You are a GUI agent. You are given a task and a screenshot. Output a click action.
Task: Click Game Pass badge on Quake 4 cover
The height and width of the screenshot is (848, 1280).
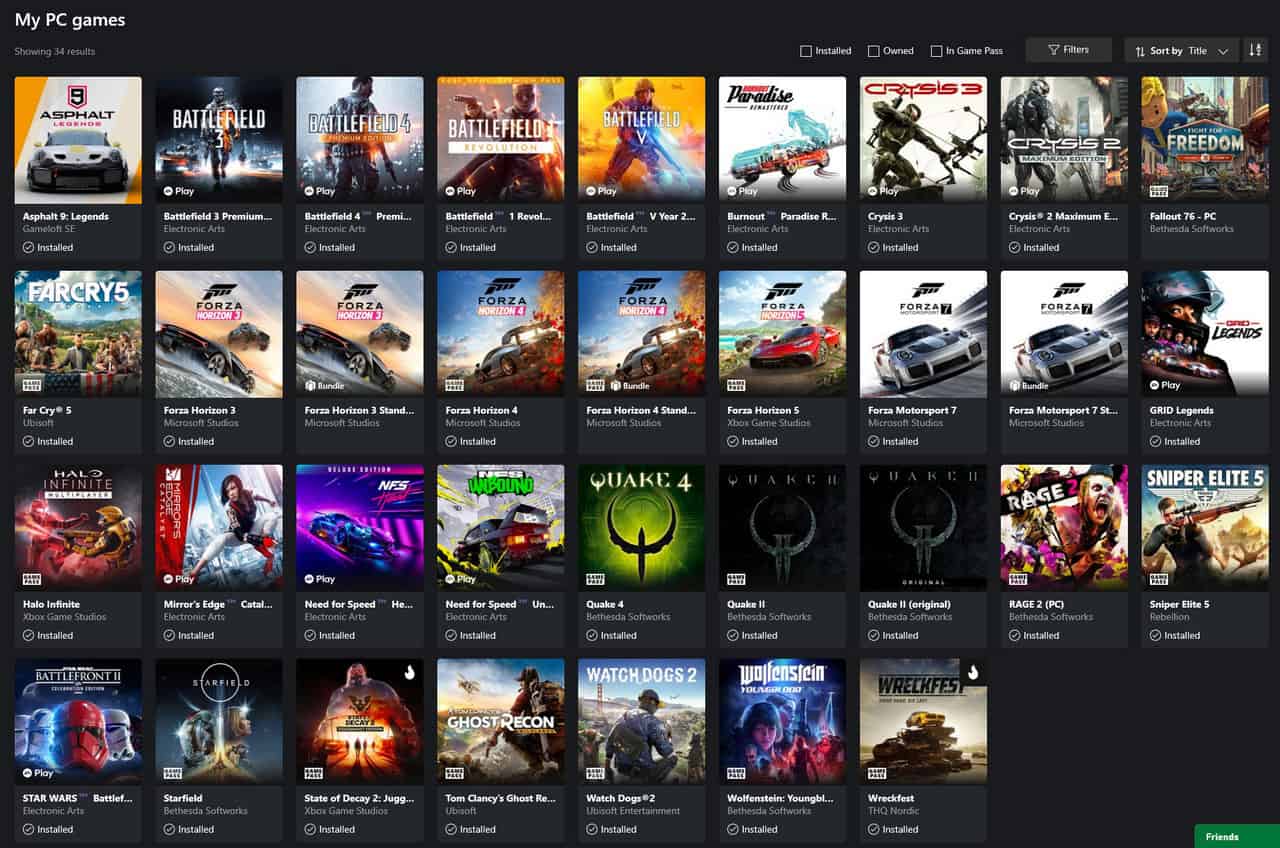pos(595,578)
